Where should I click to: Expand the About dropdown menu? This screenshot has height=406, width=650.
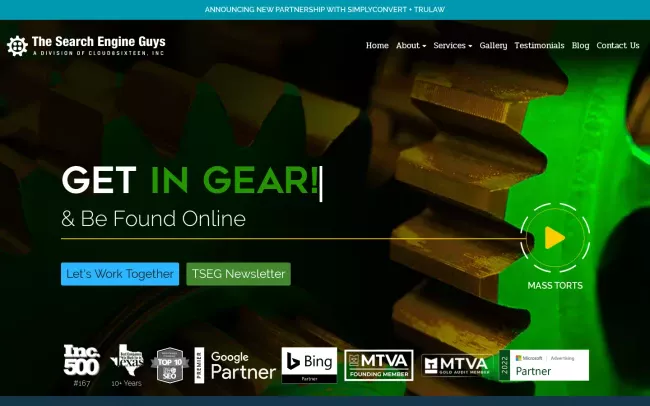click(410, 45)
